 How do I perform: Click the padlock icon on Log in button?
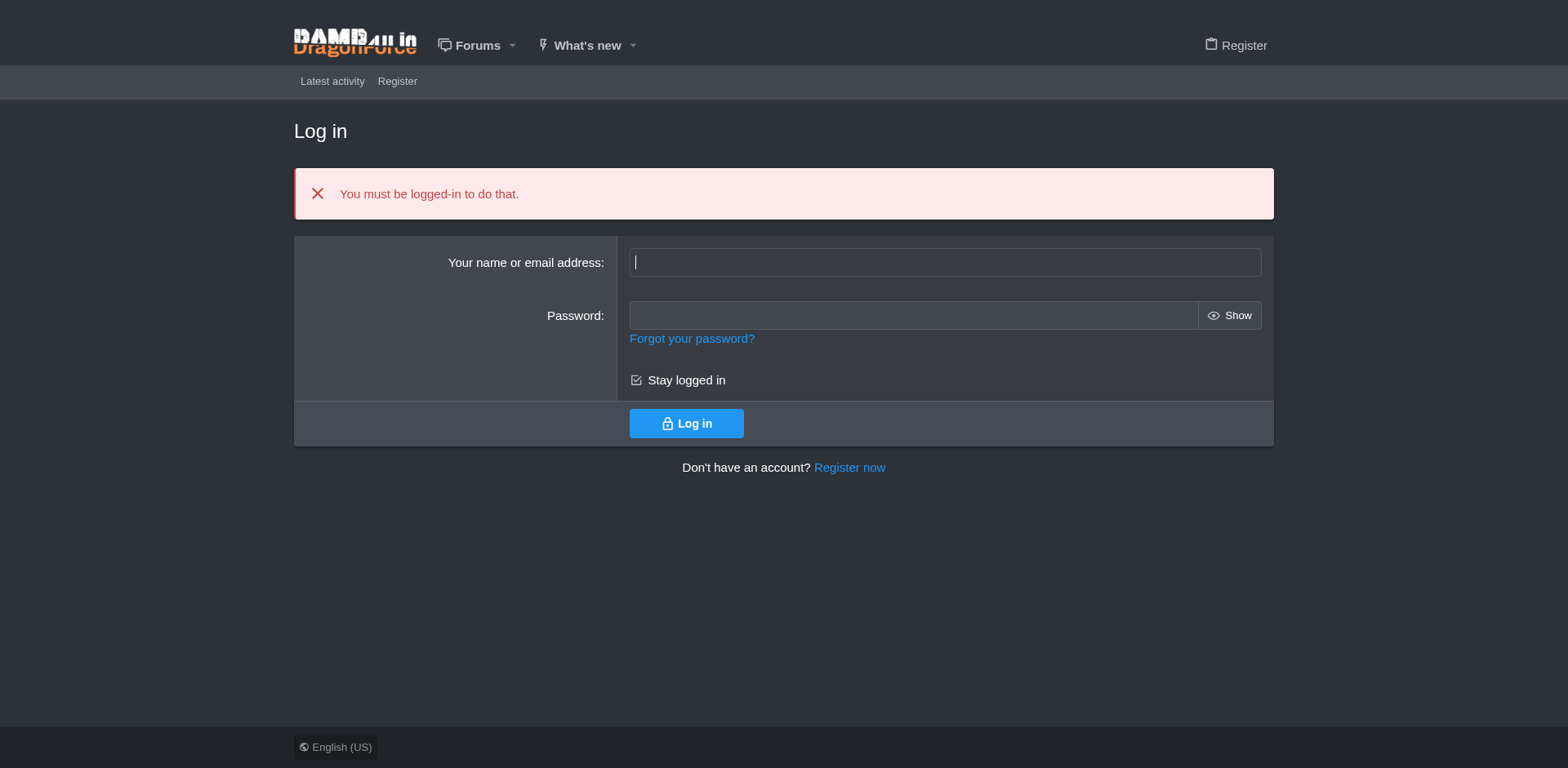coord(667,424)
